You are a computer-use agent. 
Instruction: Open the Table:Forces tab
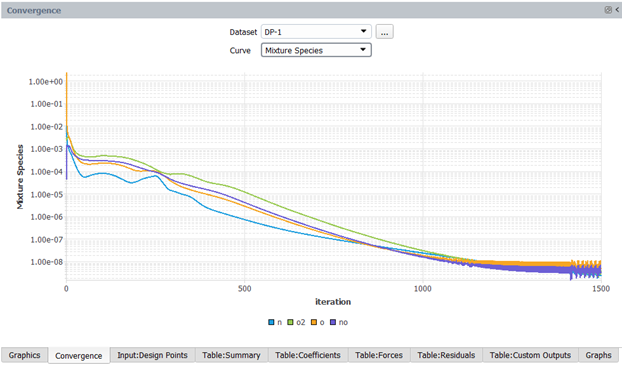click(379, 355)
